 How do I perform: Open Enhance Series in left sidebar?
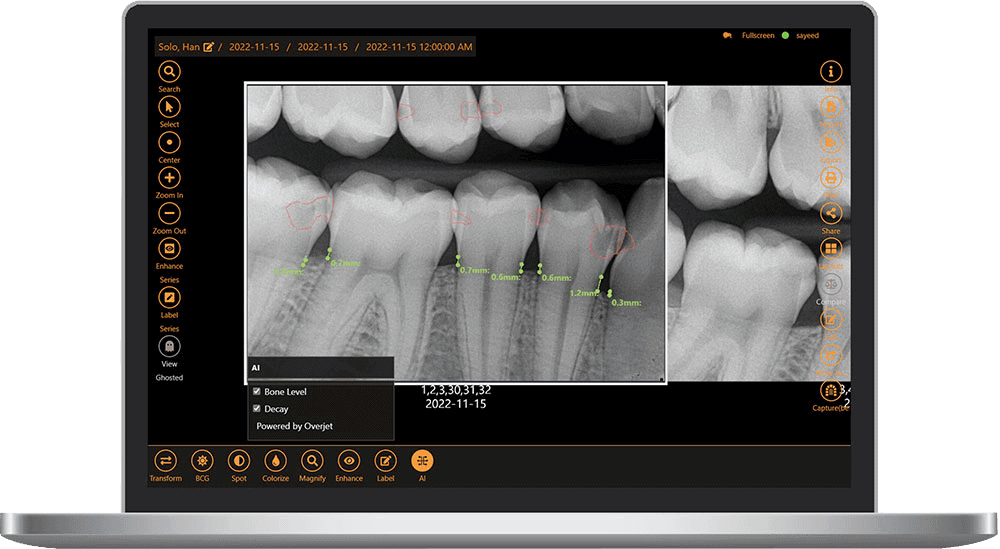pos(169,249)
